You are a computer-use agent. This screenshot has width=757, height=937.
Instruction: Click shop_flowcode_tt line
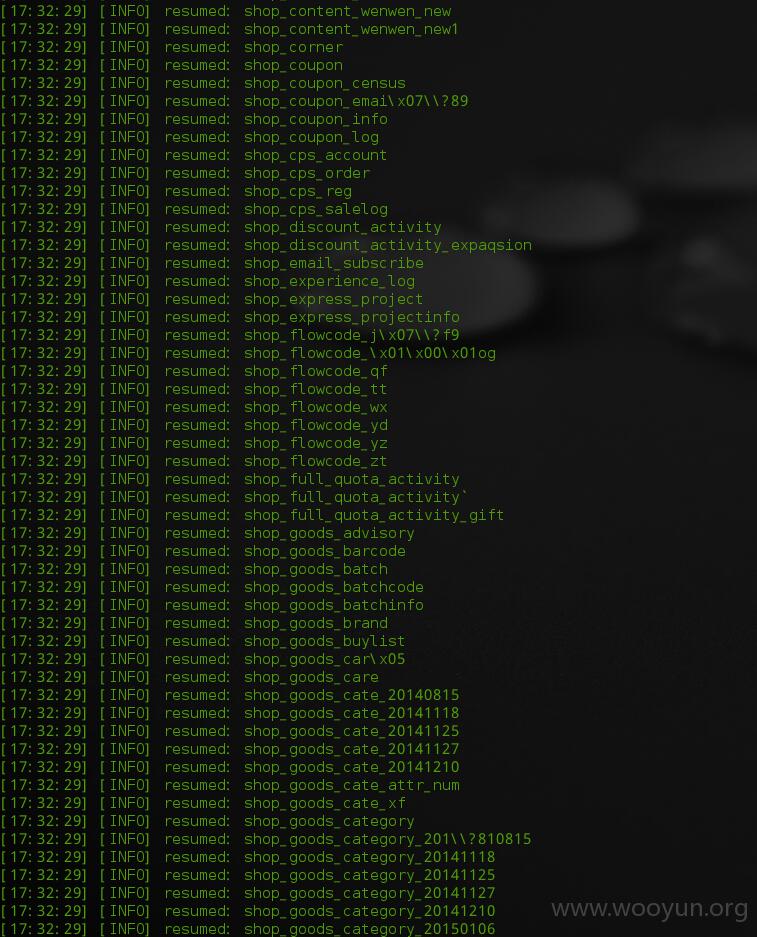tap(315, 389)
